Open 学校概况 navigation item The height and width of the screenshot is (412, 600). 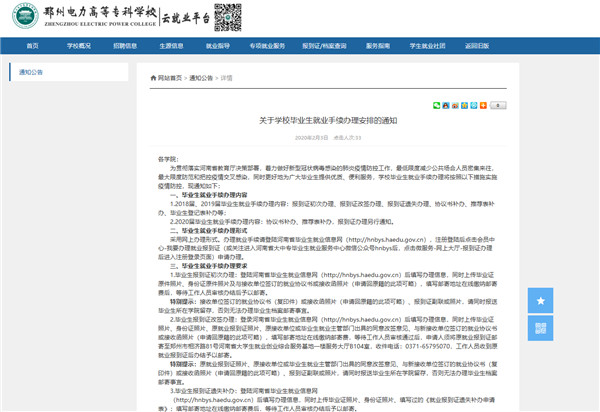[x=79, y=46]
